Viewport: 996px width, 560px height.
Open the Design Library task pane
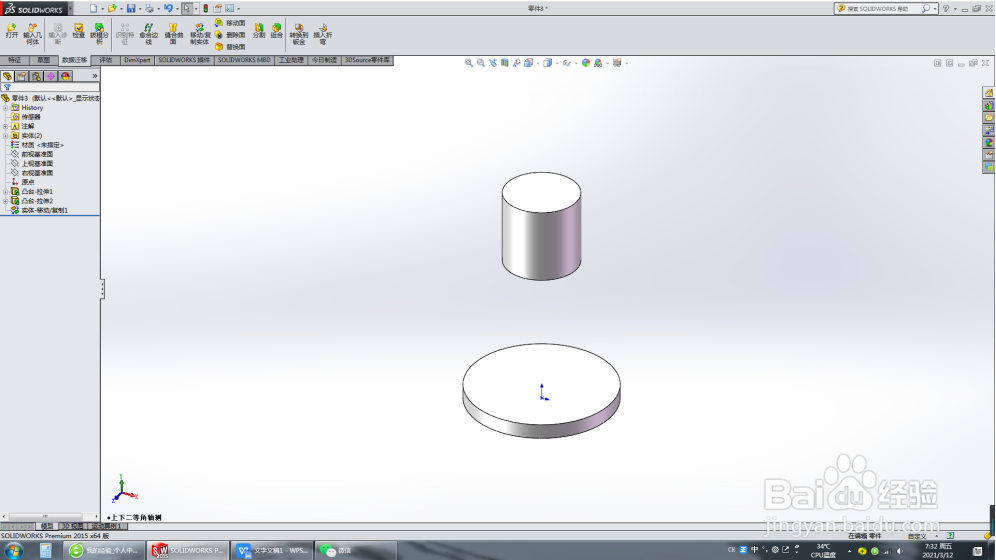coord(989,105)
